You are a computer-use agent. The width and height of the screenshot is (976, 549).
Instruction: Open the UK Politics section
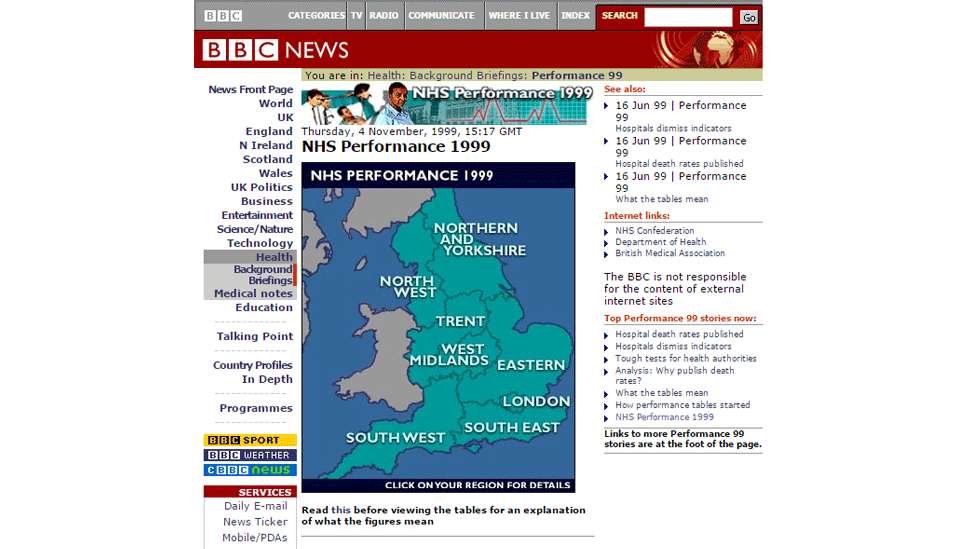coord(261,187)
